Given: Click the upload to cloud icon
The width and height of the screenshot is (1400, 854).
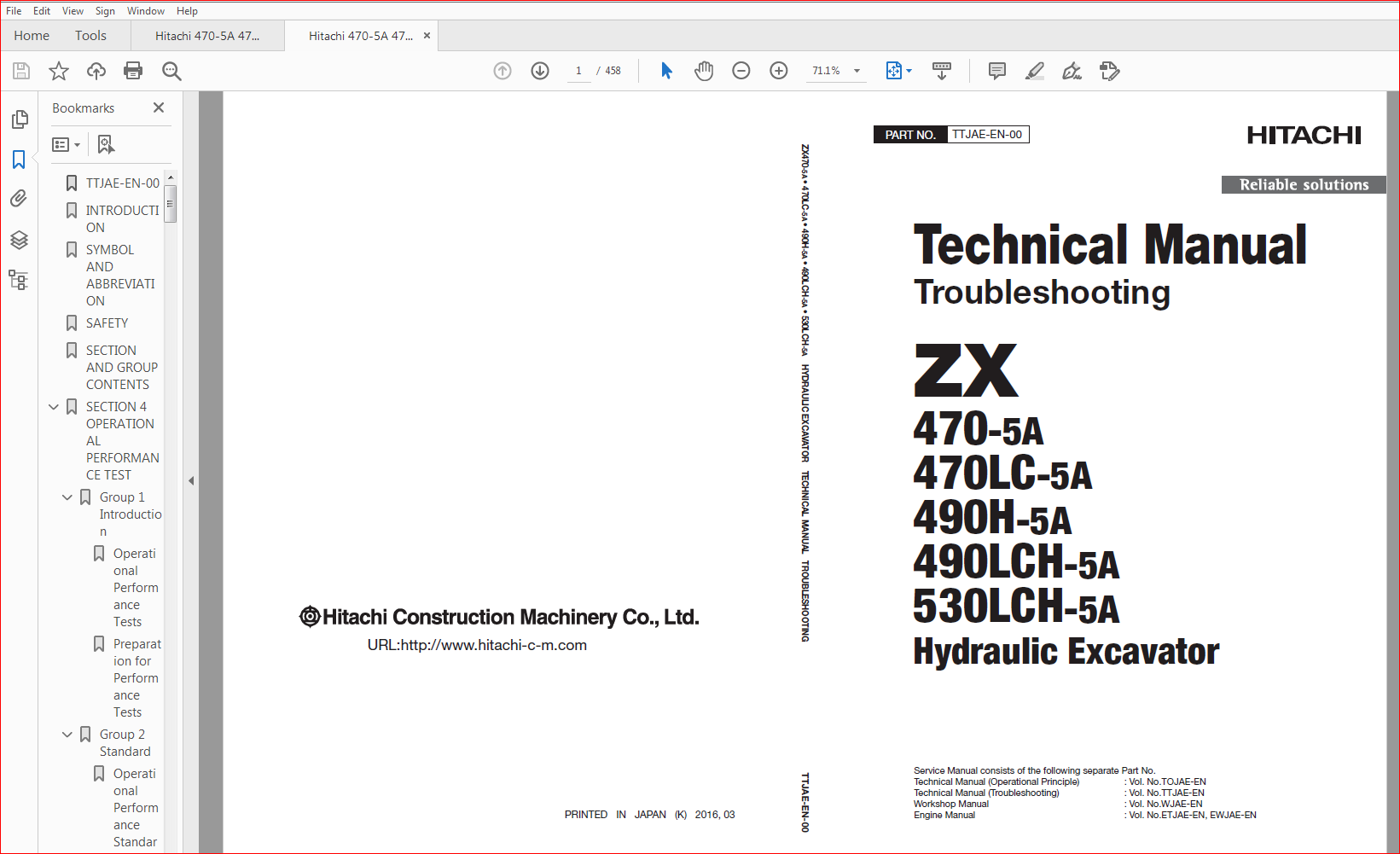Looking at the screenshot, I should click(x=96, y=71).
